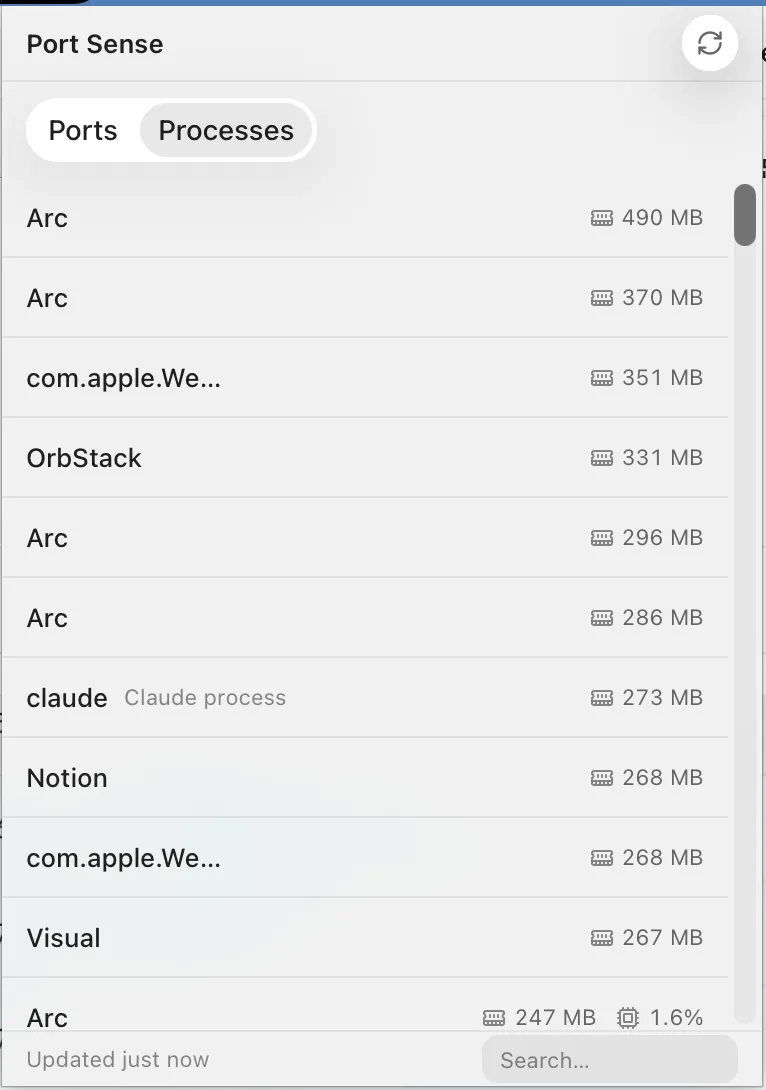The image size is (766, 1090).
Task: Select the Arc process using 370 MB
Action: pyautogui.click(x=365, y=298)
